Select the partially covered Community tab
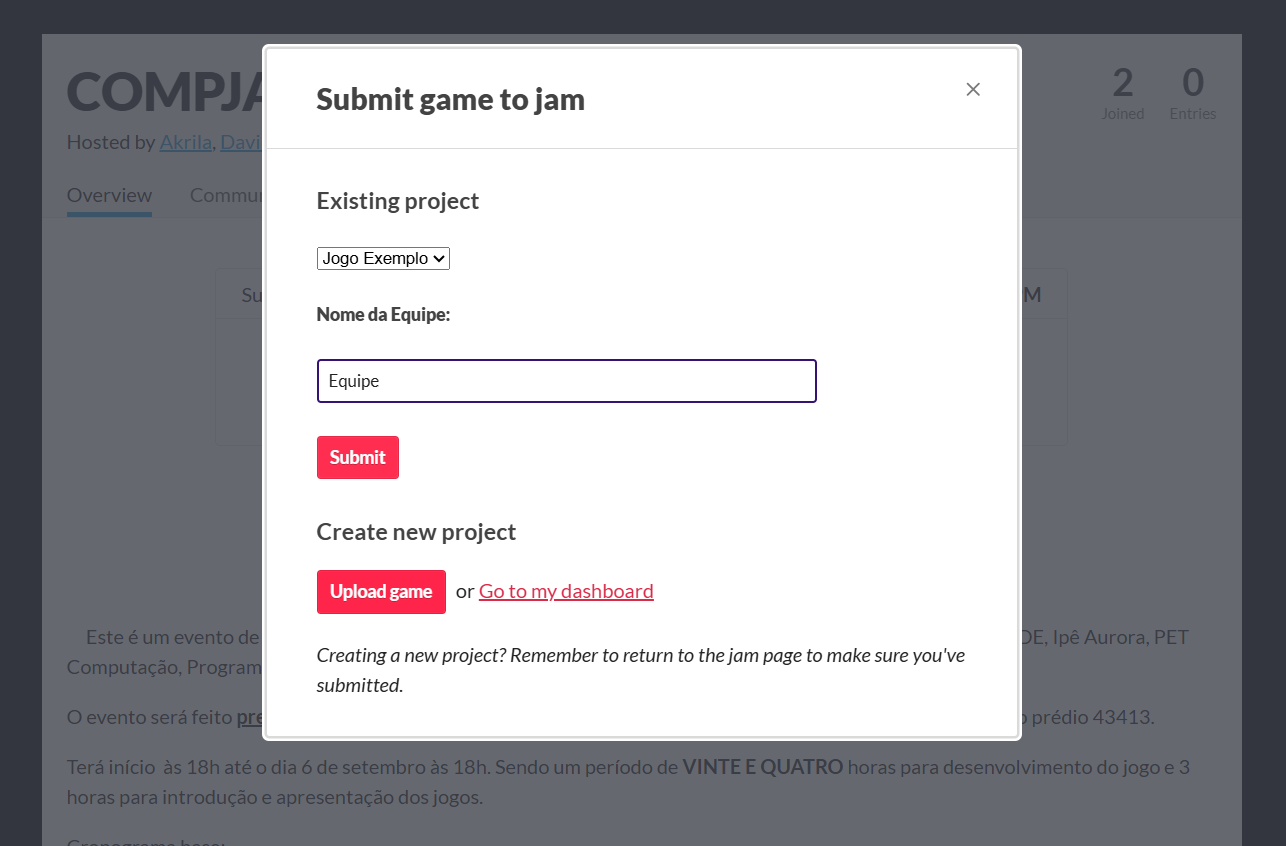Image resolution: width=1286 pixels, height=846 pixels. tap(226, 195)
